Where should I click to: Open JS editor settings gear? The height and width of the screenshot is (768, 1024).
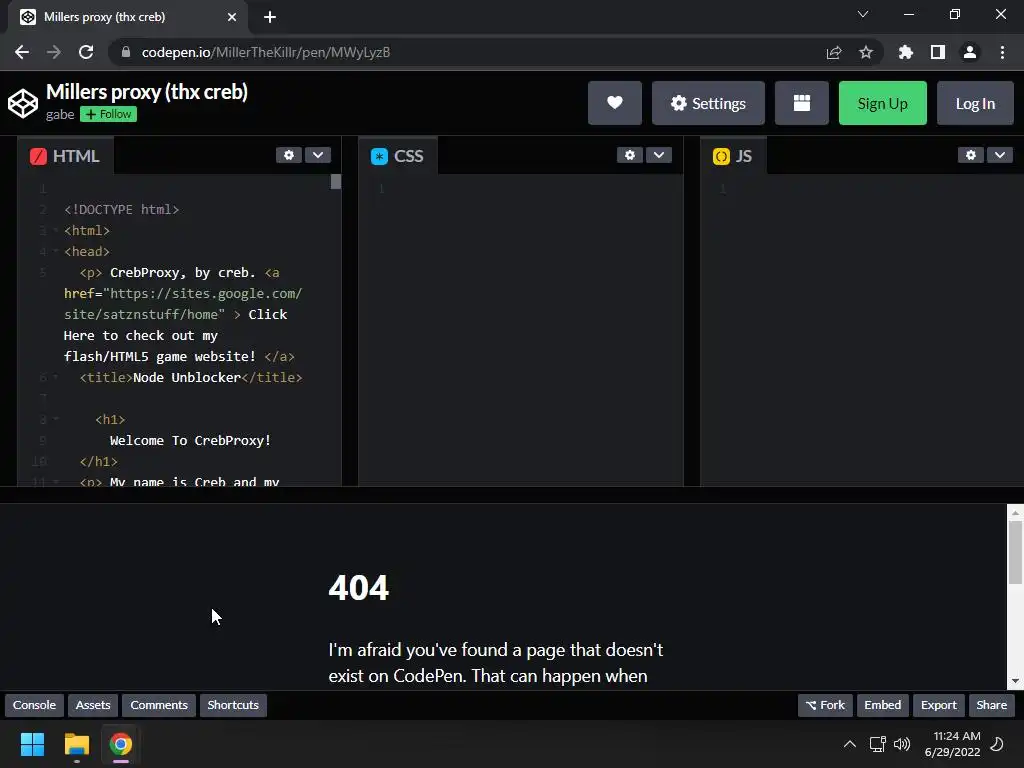[970, 155]
